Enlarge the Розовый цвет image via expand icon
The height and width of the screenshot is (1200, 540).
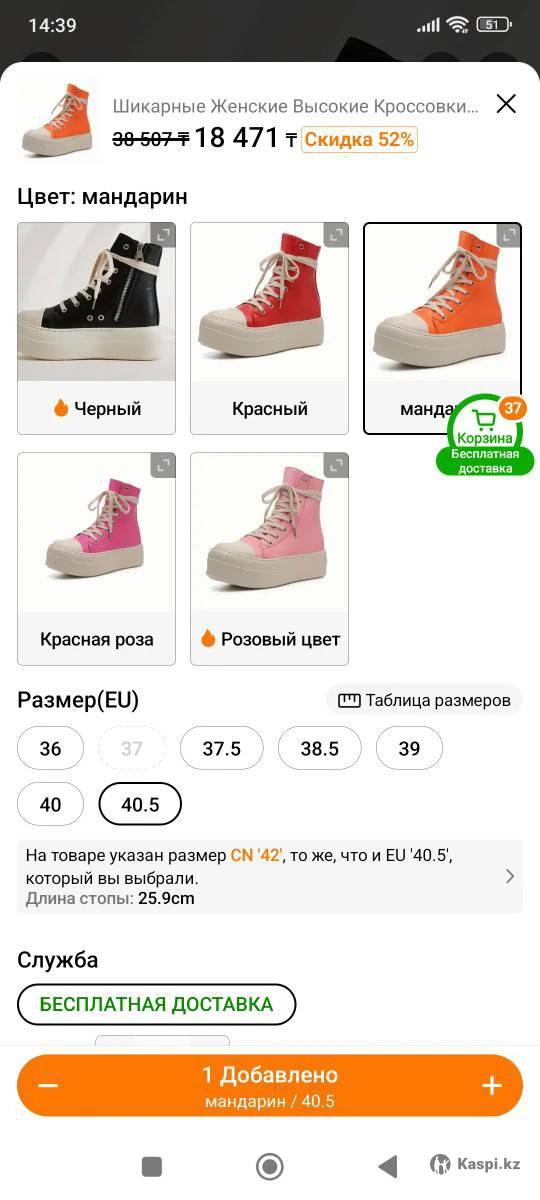tap(336, 466)
